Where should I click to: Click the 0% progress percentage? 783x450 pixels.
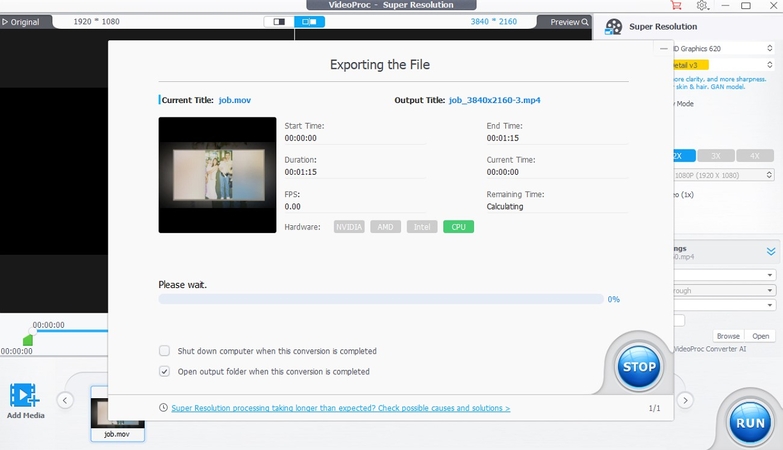(x=614, y=299)
